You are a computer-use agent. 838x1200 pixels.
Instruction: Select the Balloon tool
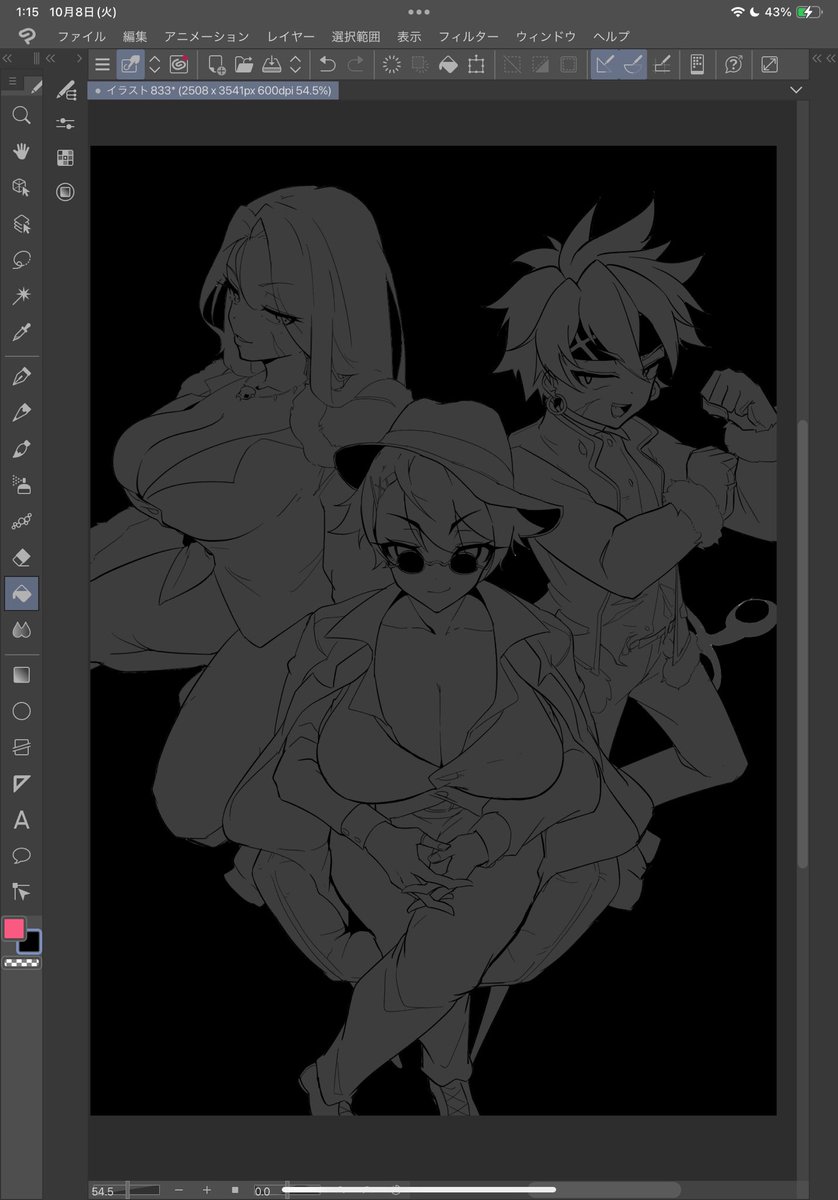pos(21,855)
